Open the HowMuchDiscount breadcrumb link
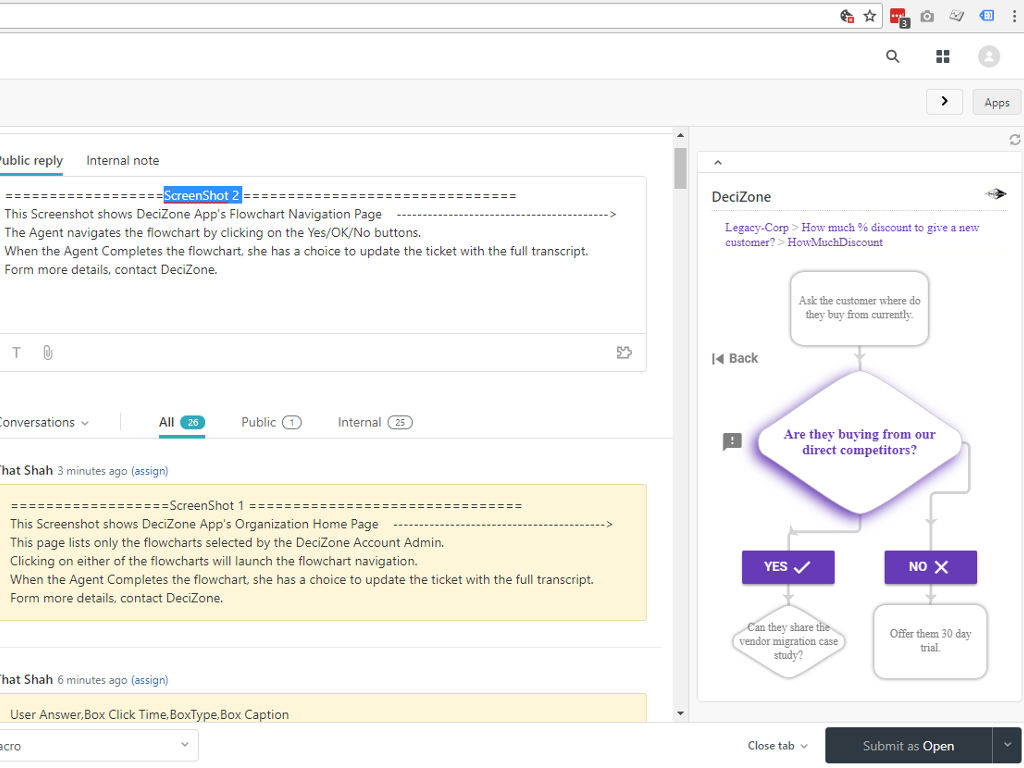Image resolution: width=1024 pixels, height=768 pixels. (x=835, y=242)
